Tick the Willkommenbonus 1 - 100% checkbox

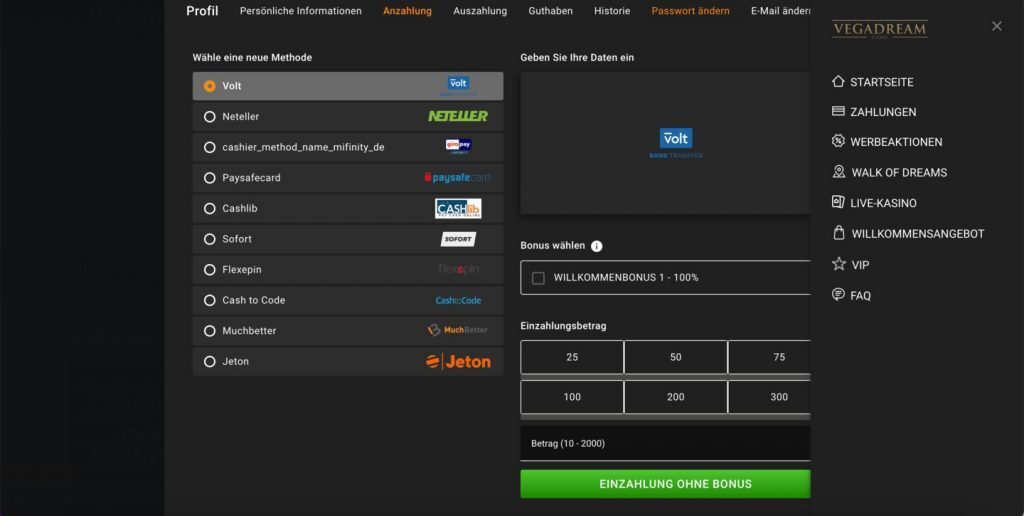pos(538,278)
